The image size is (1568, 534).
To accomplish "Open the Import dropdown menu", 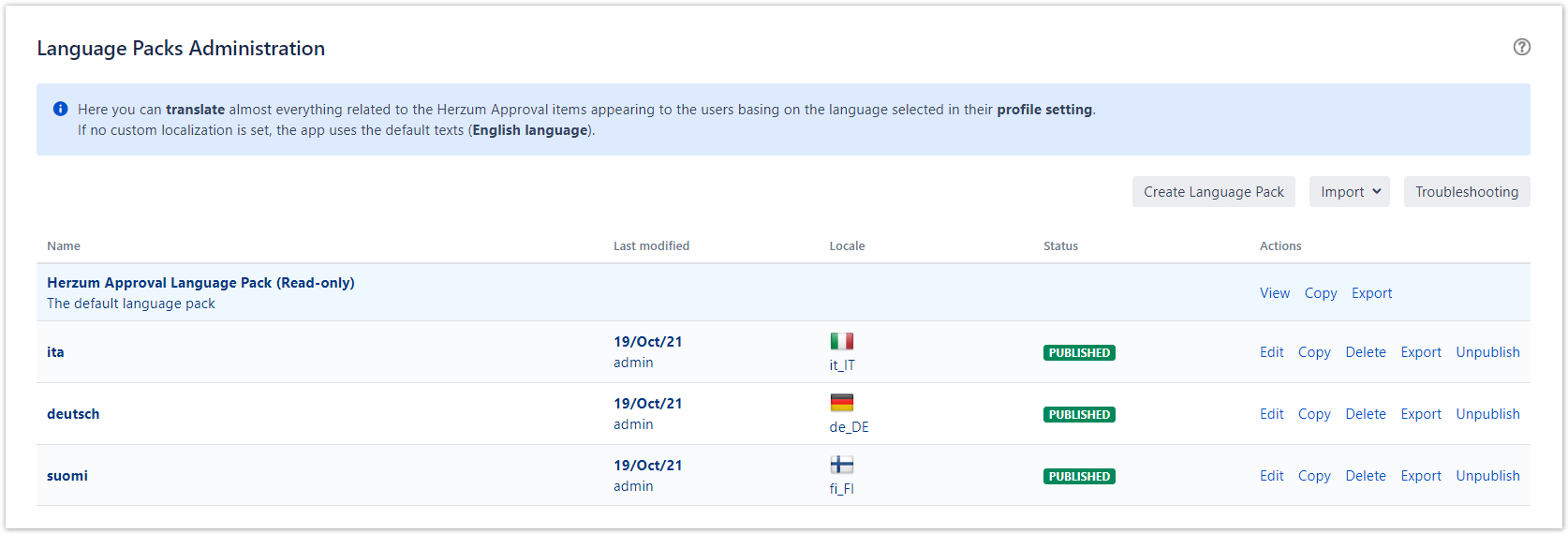I will 1349,192.
